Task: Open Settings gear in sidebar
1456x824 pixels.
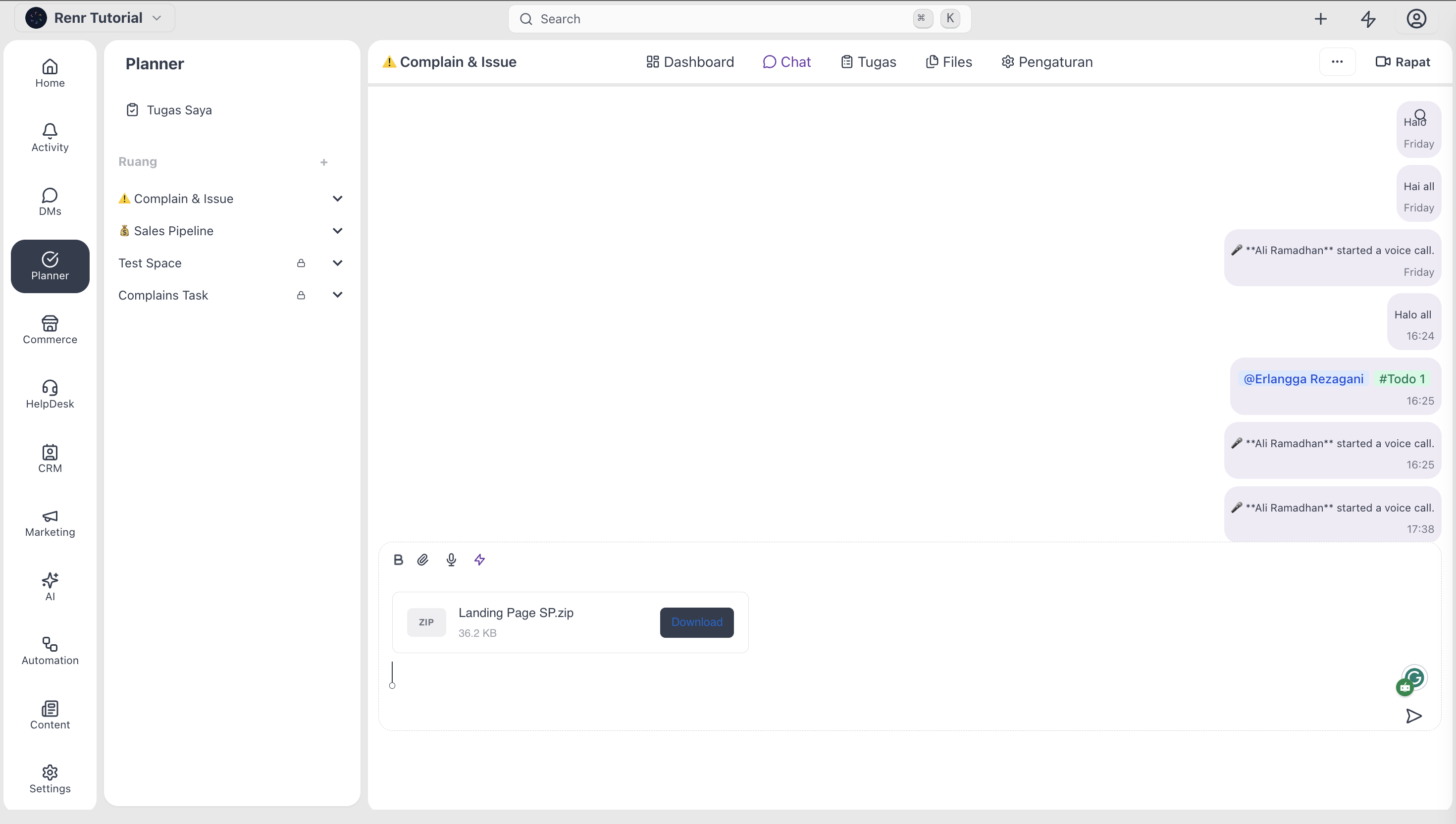Action: [x=50, y=779]
